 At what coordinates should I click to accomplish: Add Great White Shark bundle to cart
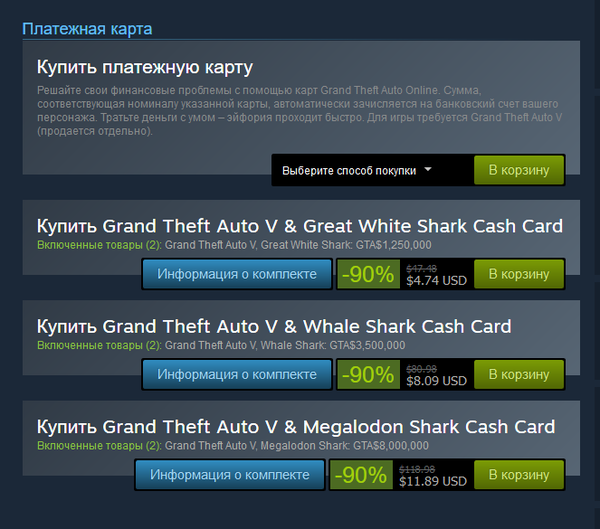(519, 274)
